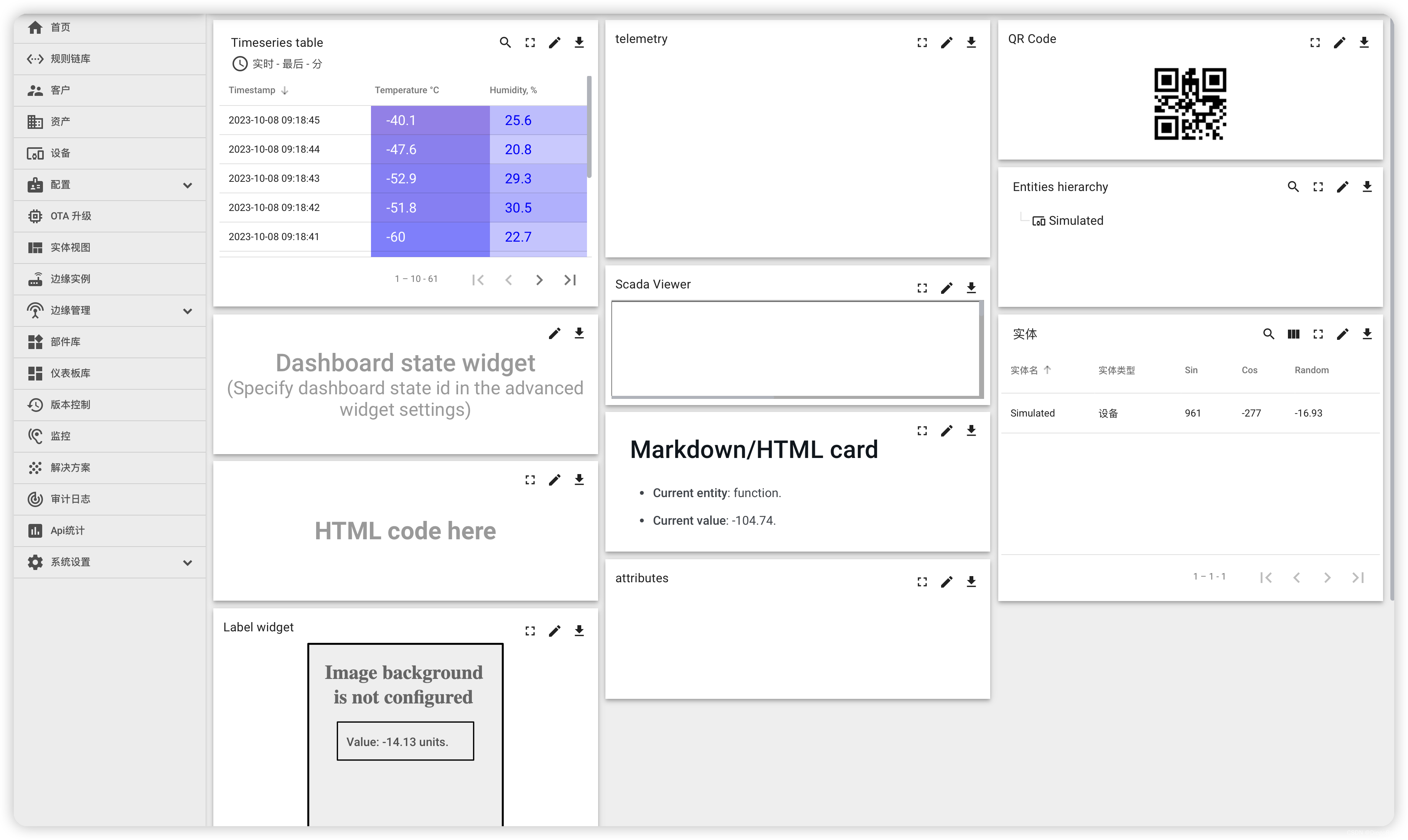Screen dimensions: 1408x840
Task: Open 实体视图 in the sidebar
Action: click(109, 248)
